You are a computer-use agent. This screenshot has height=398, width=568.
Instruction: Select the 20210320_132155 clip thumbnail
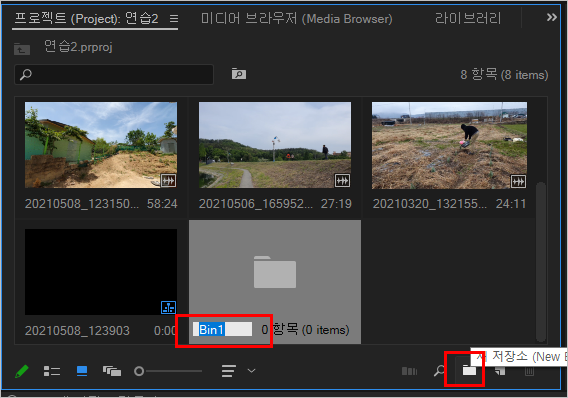click(x=449, y=145)
